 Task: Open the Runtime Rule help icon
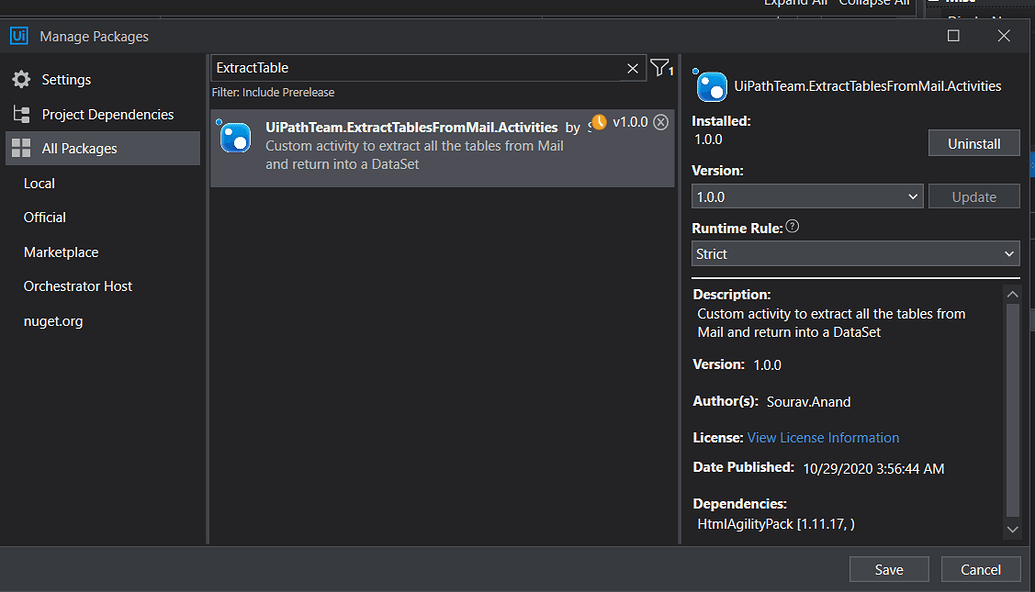click(x=791, y=225)
